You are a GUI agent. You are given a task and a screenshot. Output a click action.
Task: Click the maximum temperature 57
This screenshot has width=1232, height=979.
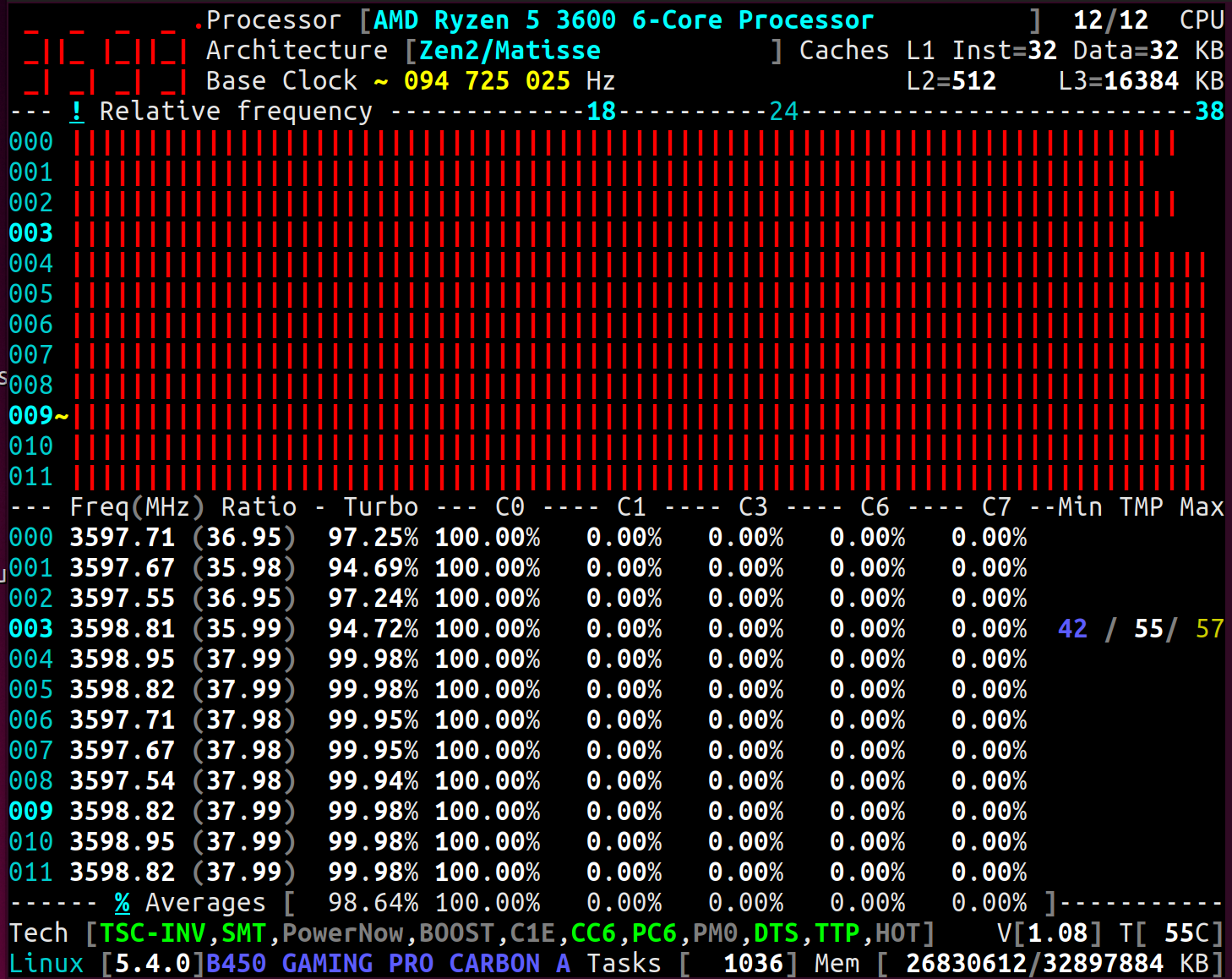(1209, 629)
